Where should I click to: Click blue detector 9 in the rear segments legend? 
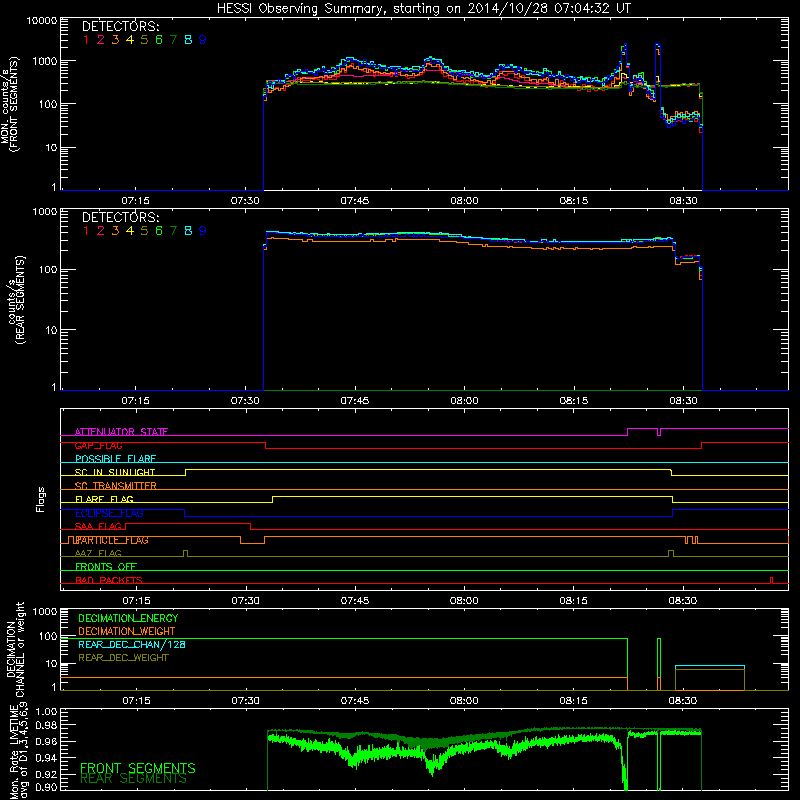pyautogui.click(x=203, y=231)
